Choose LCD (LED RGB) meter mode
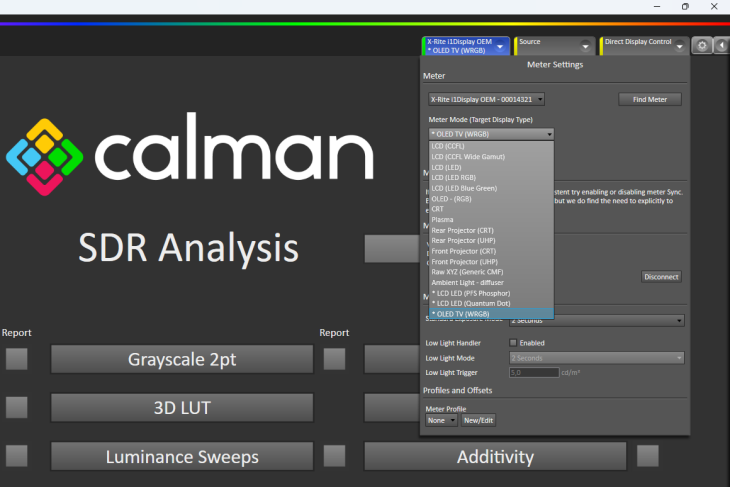This screenshot has height=487, width=730. tap(491, 178)
